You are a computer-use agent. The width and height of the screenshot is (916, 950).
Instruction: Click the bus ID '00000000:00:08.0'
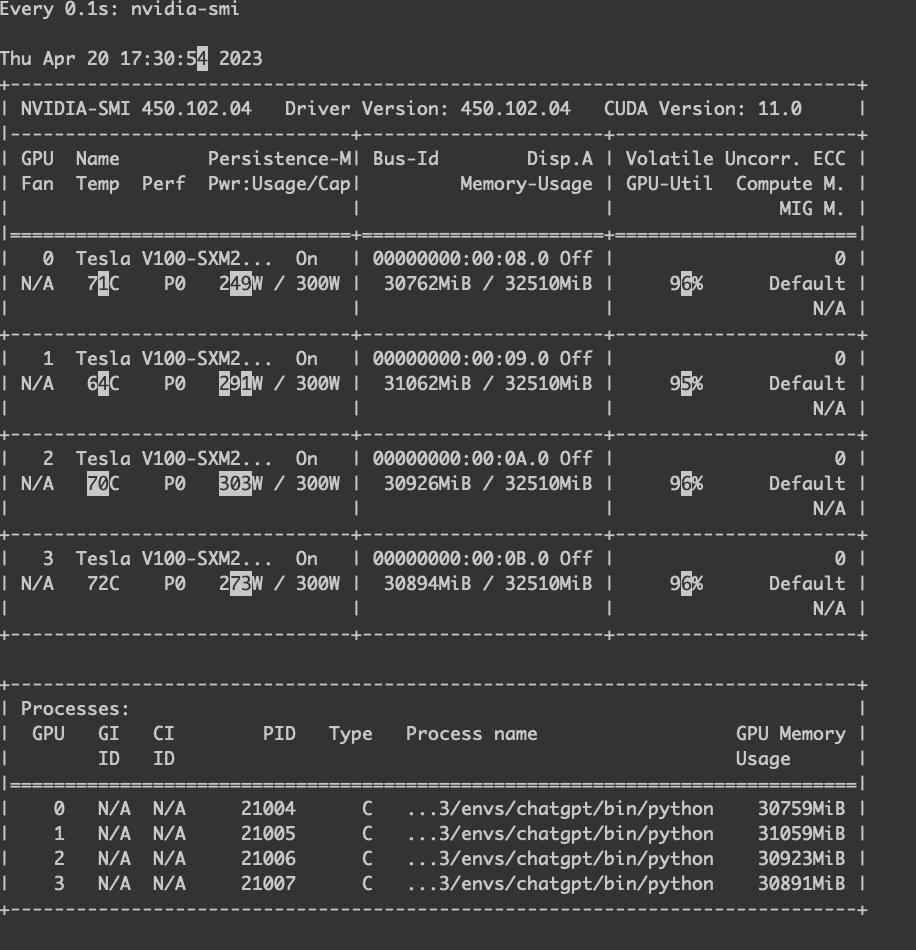click(461, 259)
